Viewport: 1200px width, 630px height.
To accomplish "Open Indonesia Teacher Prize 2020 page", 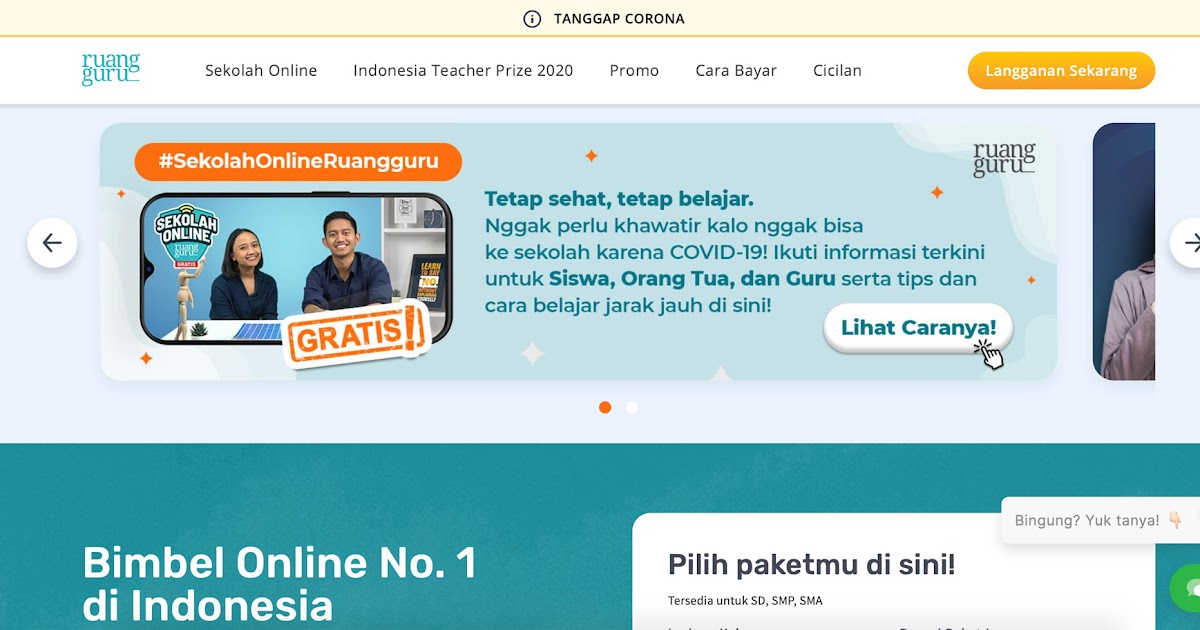I will point(463,71).
